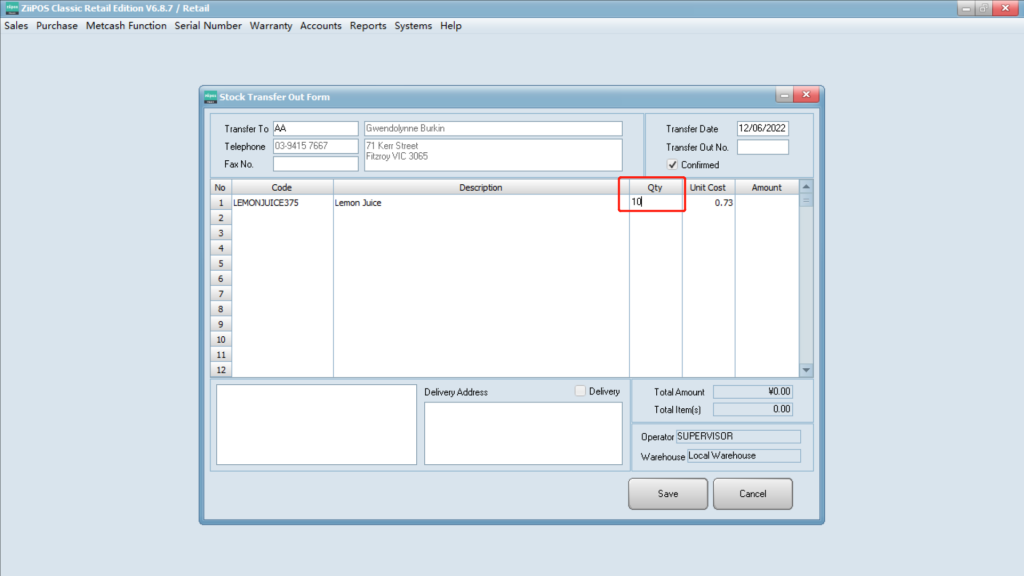This screenshot has height=576, width=1024.
Task: Open the Sales menu
Action: pyautogui.click(x=16, y=26)
